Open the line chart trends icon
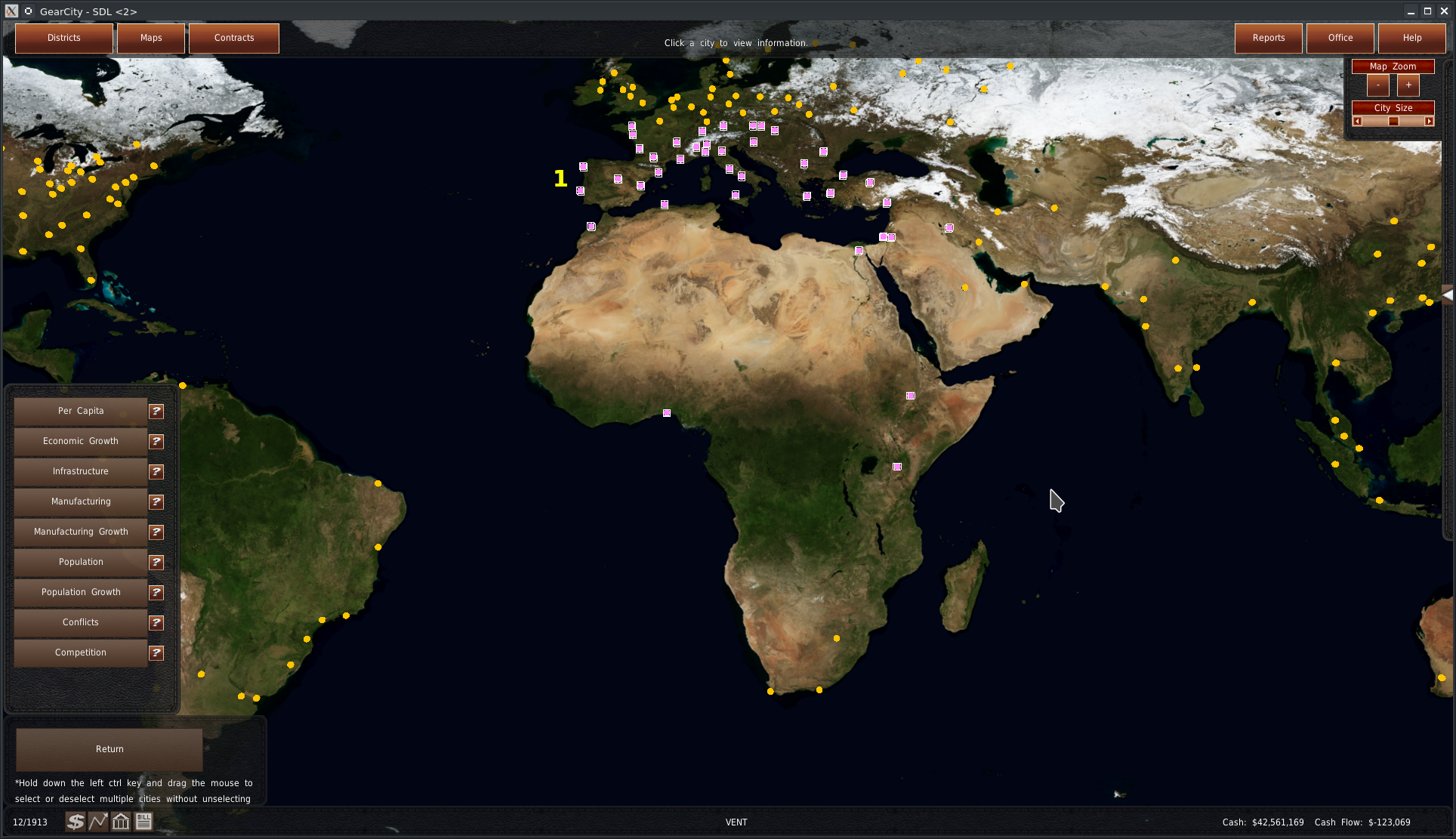This screenshot has height=839, width=1456. 98,822
